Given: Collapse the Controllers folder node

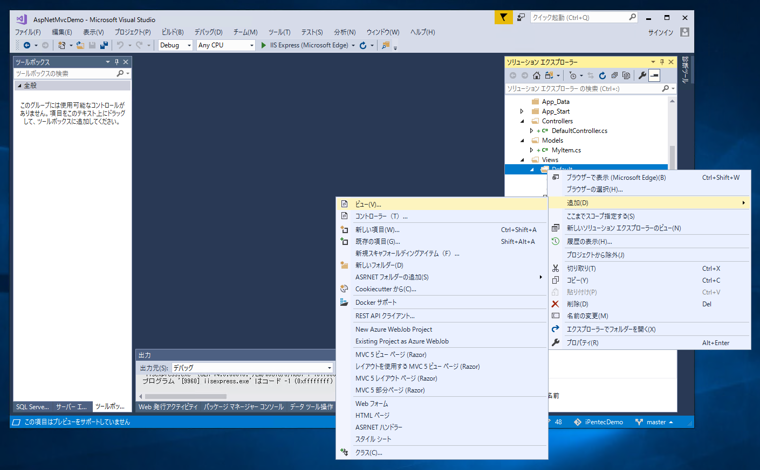Looking at the screenshot, I should tap(522, 121).
